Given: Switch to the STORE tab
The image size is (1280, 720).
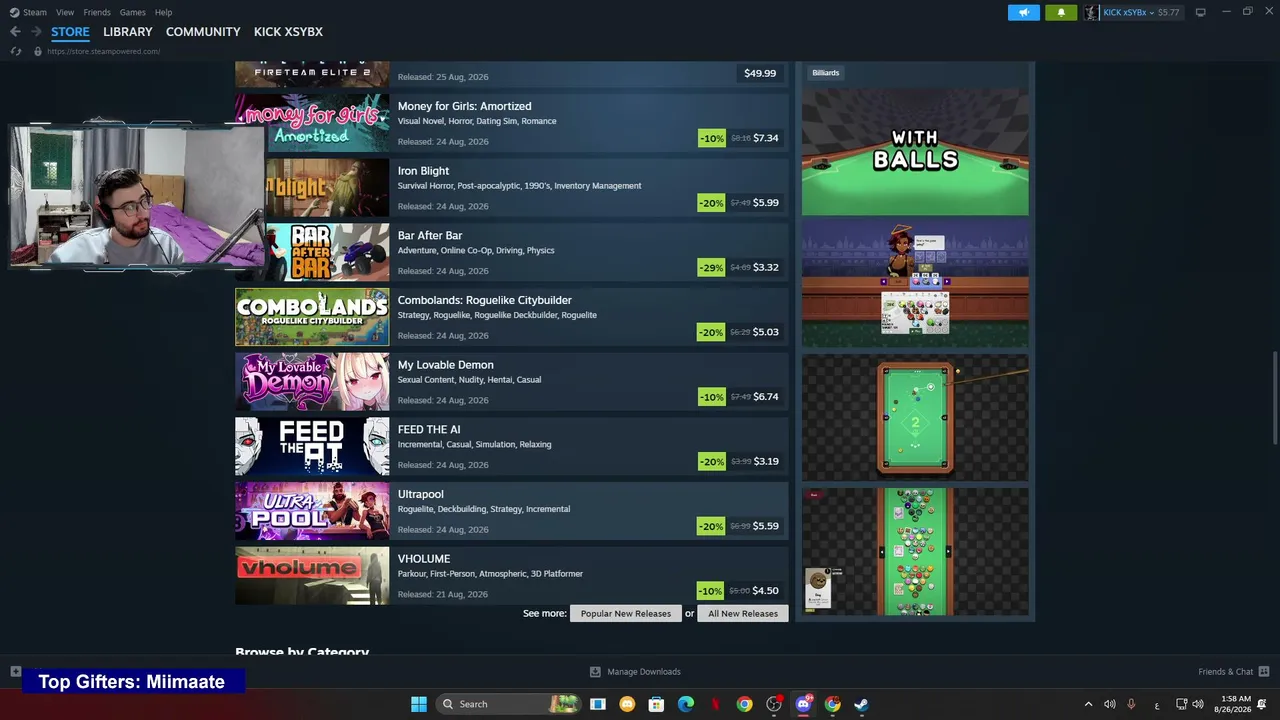Looking at the screenshot, I should 70,32.
